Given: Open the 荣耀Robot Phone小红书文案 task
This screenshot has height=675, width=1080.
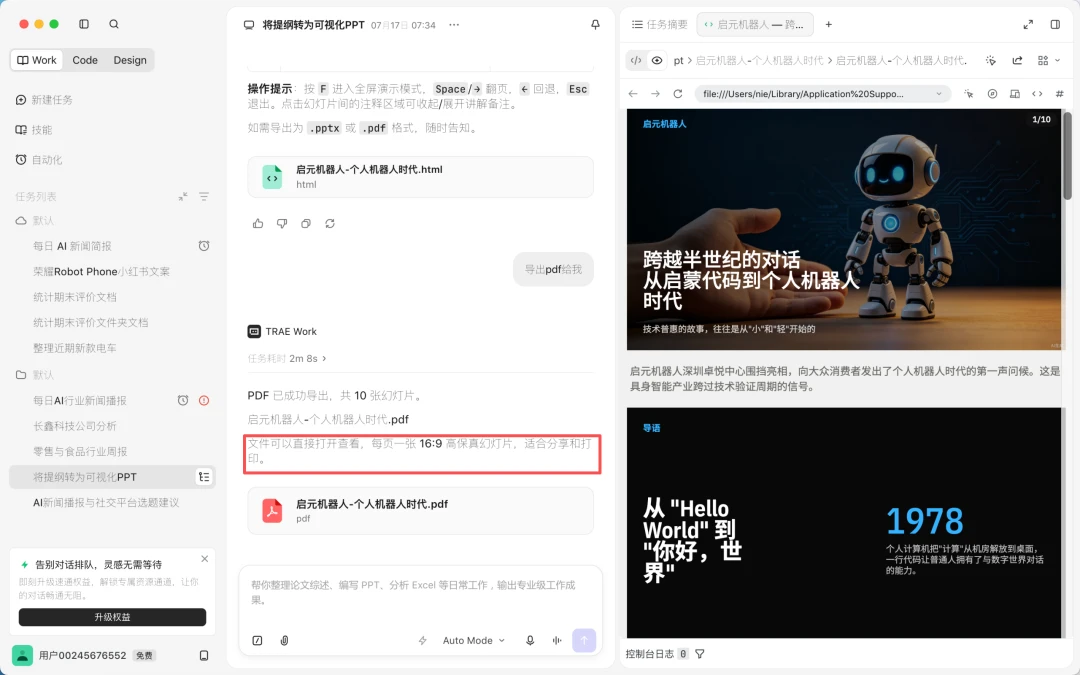Looking at the screenshot, I should click(101, 271).
